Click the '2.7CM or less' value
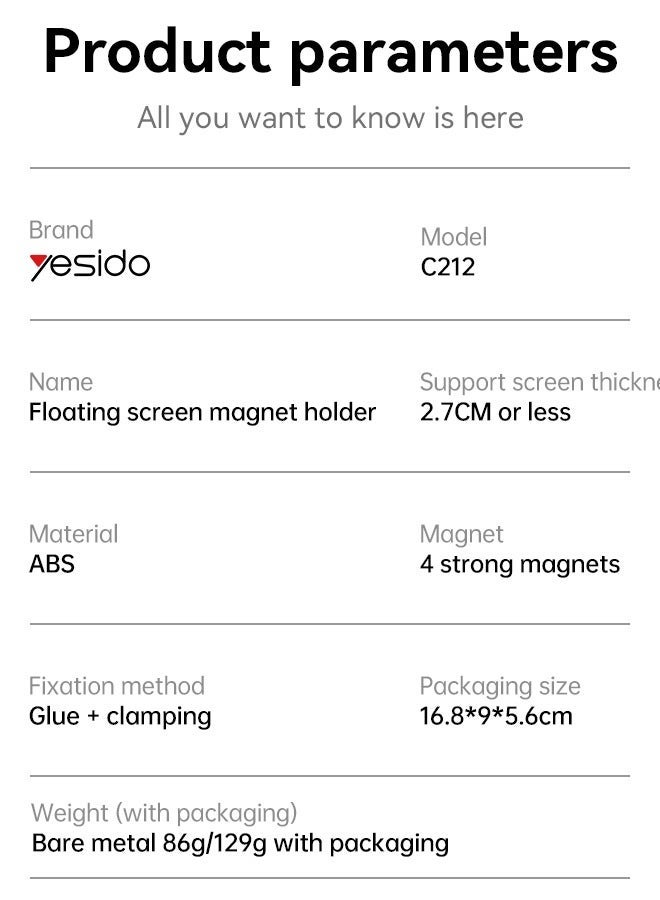 [495, 412]
